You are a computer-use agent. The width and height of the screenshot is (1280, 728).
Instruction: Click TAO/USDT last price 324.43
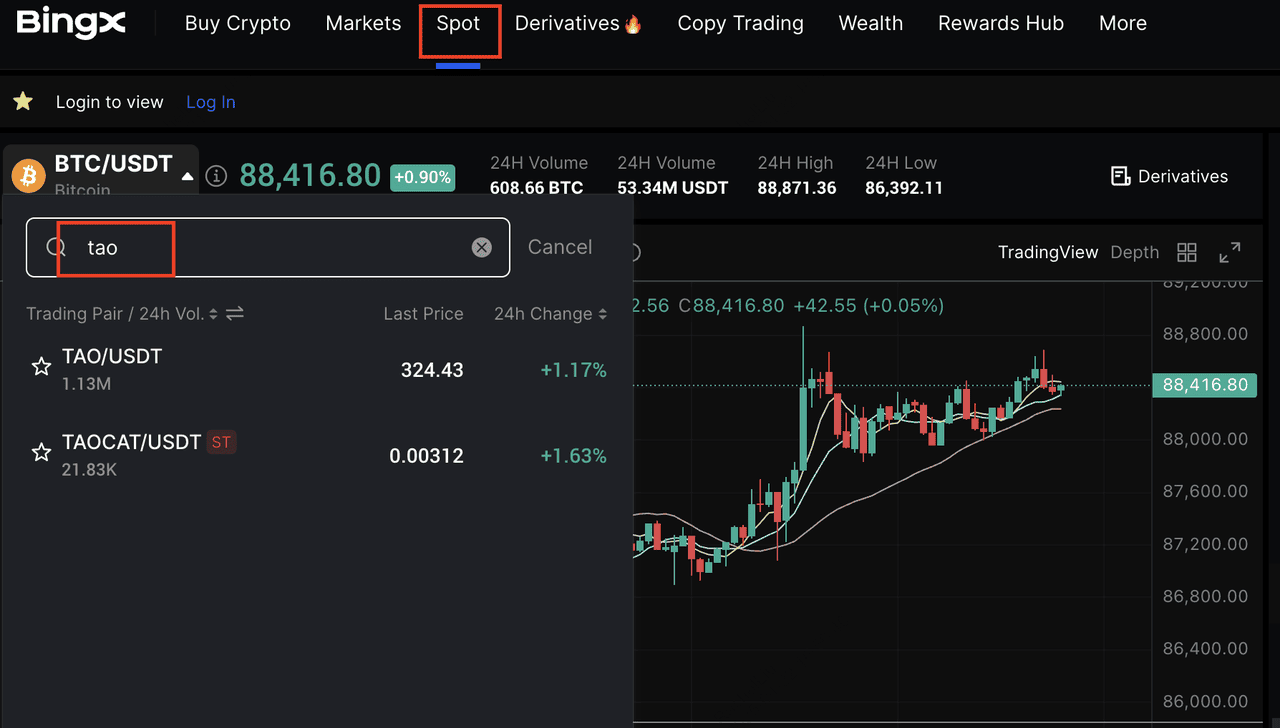tap(432, 370)
